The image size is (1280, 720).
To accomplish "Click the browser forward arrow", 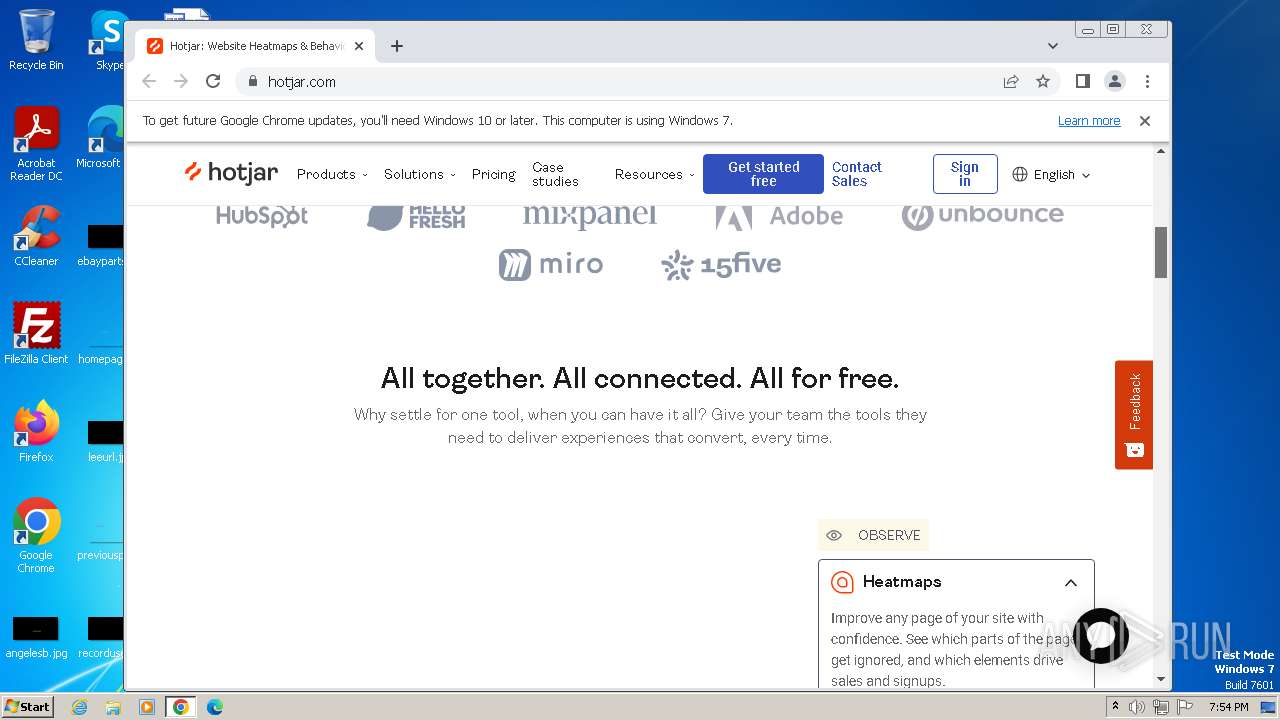I will (181, 81).
